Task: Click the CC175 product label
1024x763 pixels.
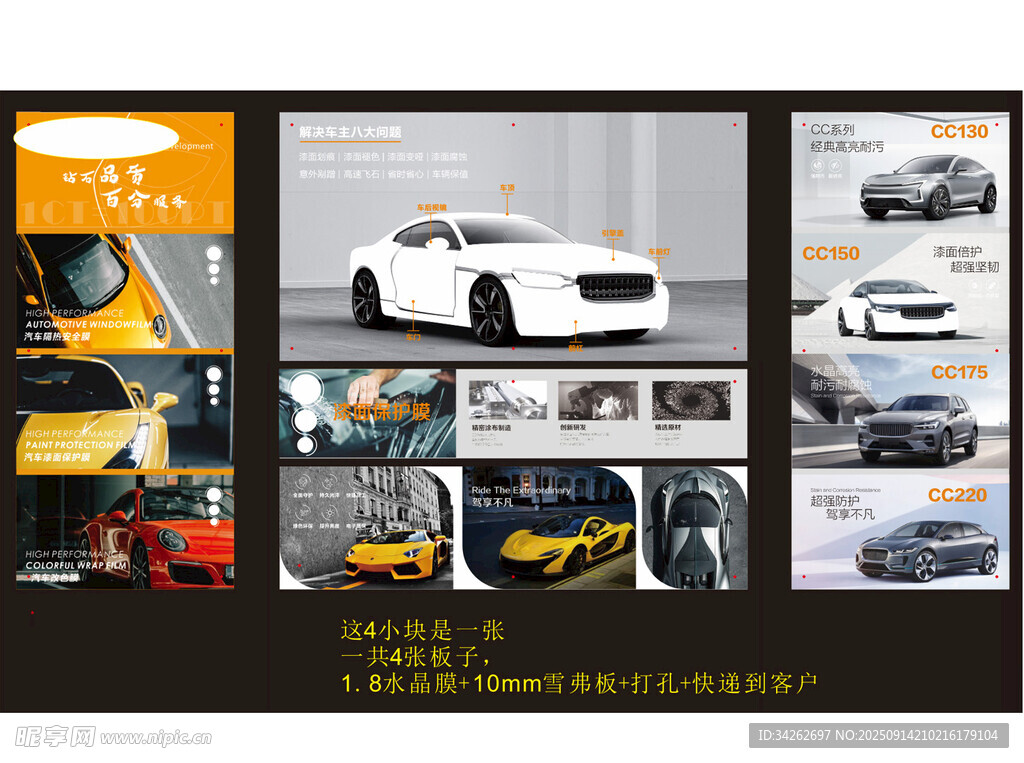Action: click(959, 372)
